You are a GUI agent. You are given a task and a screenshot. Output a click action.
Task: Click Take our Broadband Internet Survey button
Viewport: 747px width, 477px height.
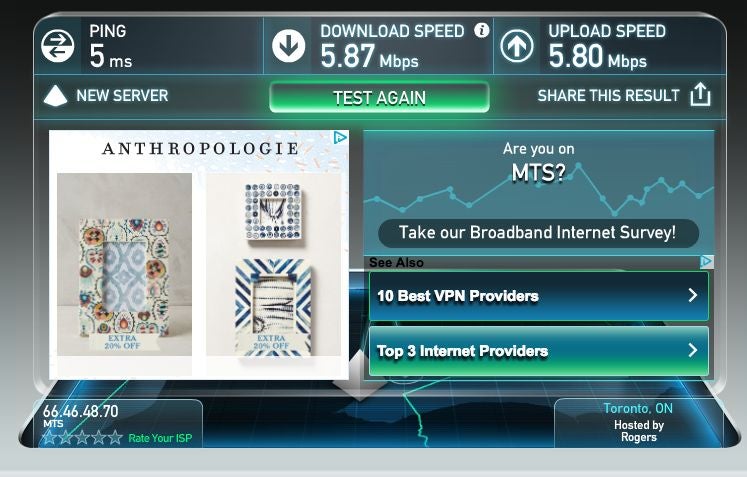point(538,233)
